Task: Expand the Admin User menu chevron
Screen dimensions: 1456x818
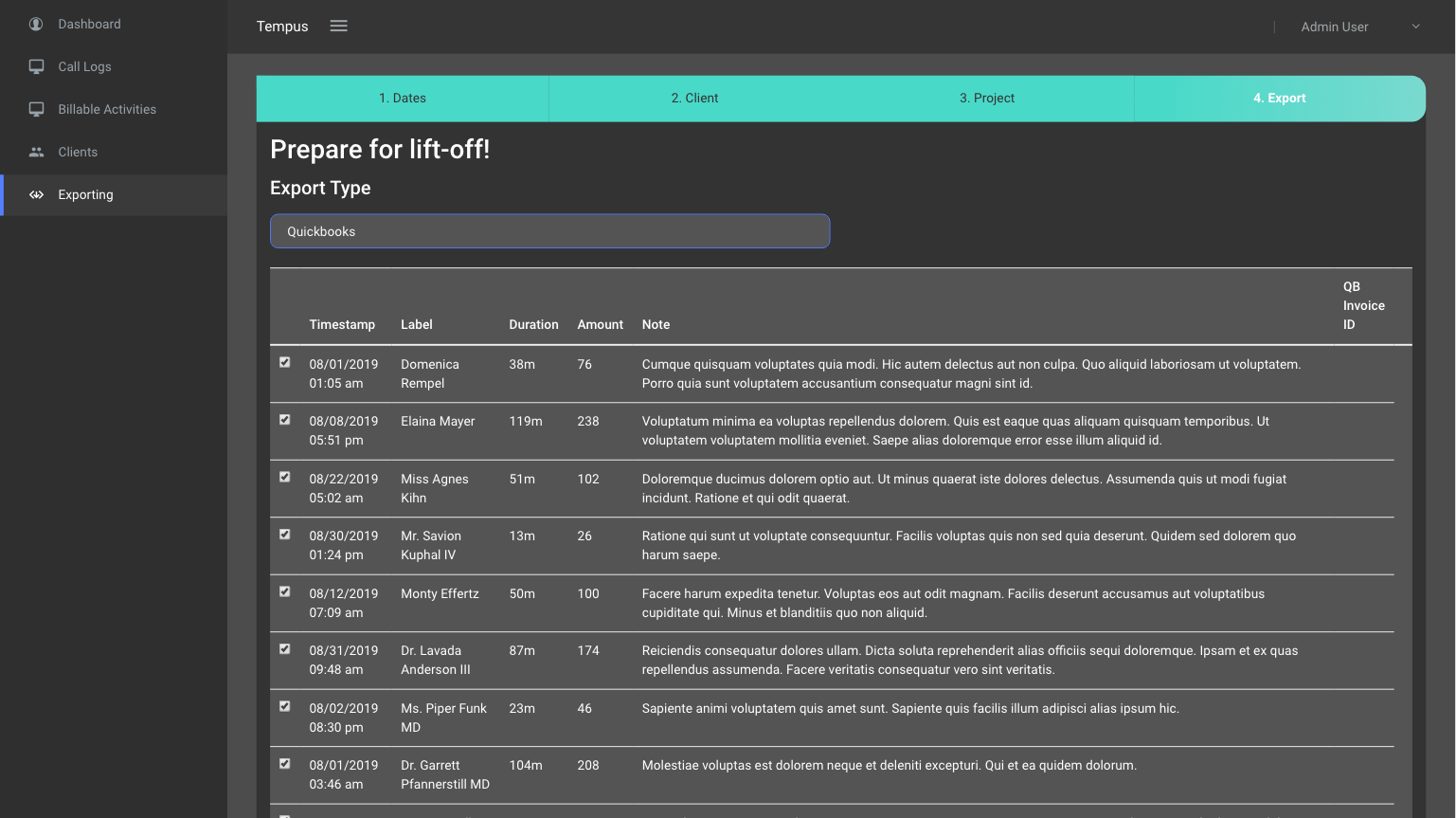Action: point(1415,27)
